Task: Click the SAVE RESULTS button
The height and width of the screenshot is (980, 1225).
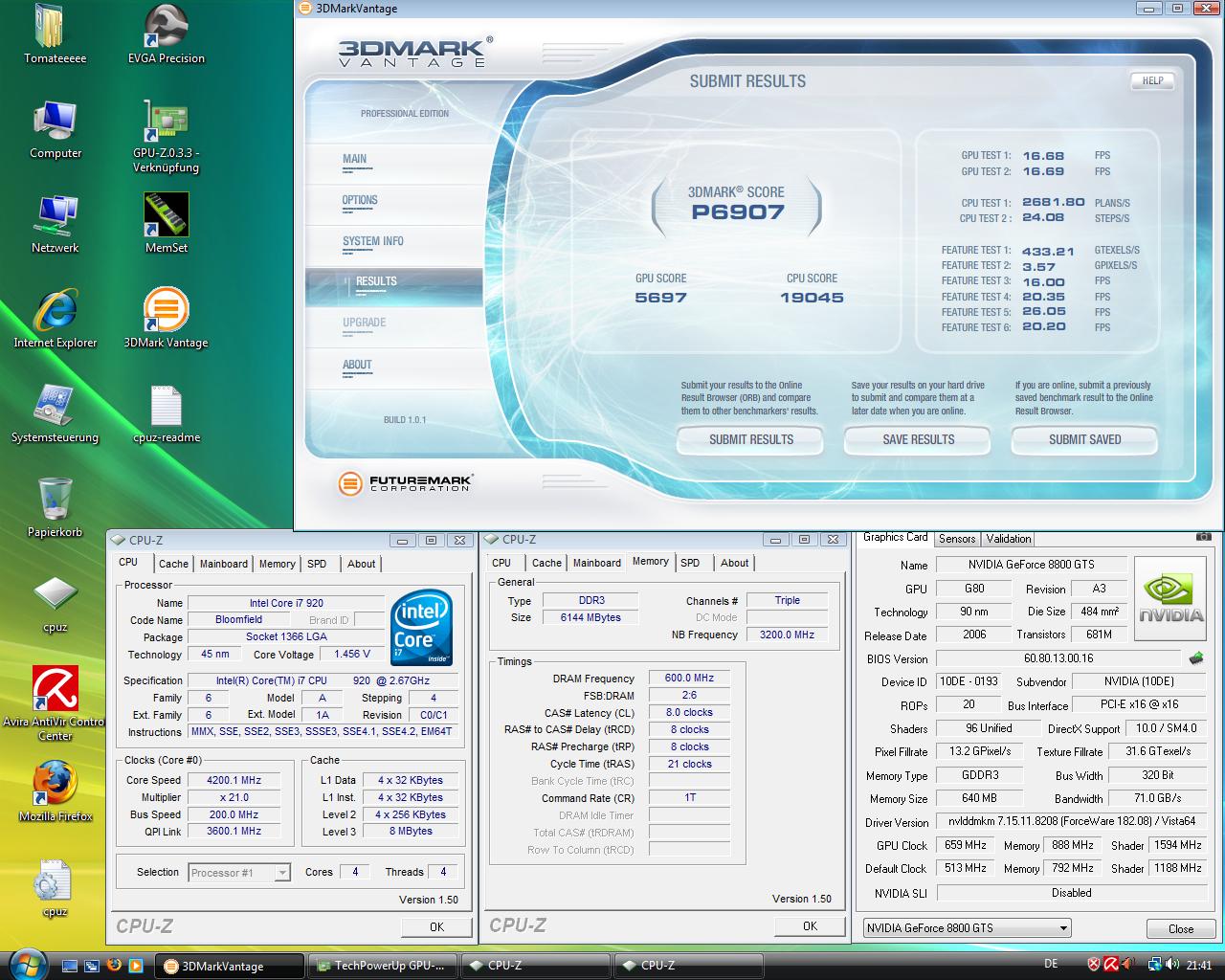Action: 919,440
